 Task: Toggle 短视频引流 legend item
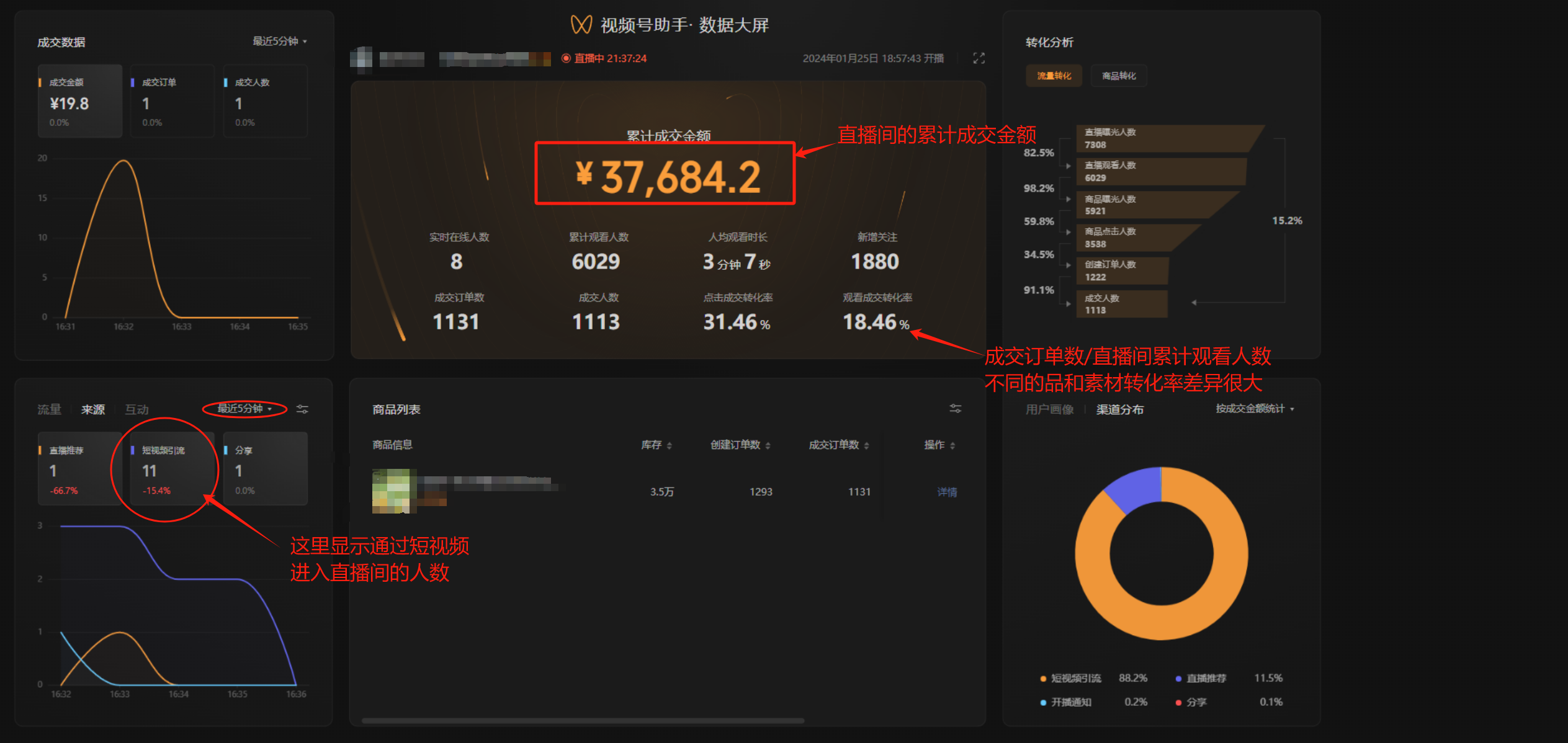click(x=1093, y=678)
